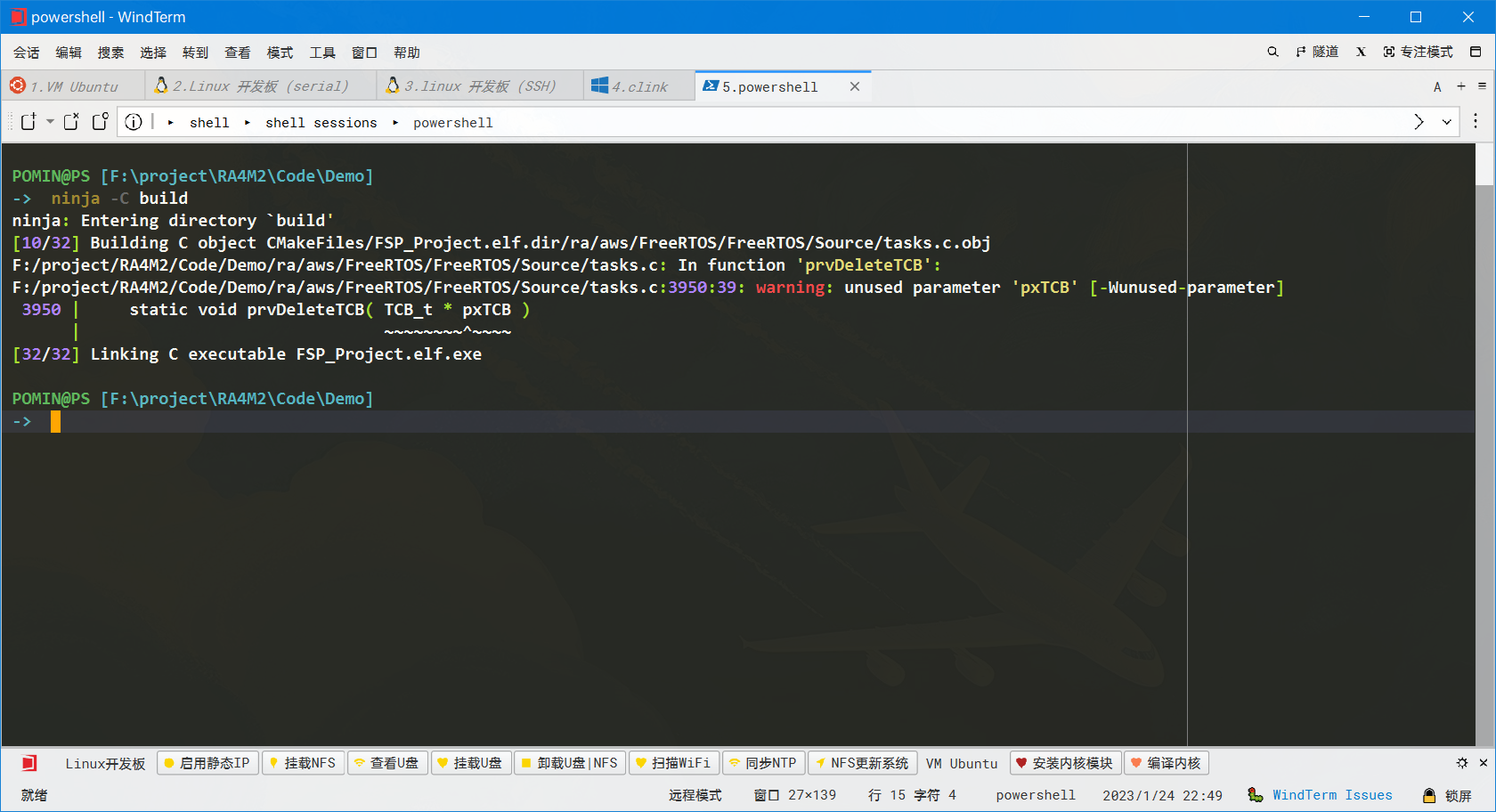The height and width of the screenshot is (812, 1496).
Task: Run the NFS更新系统 quick command
Action: pyautogui.click(x=862, y=763)
